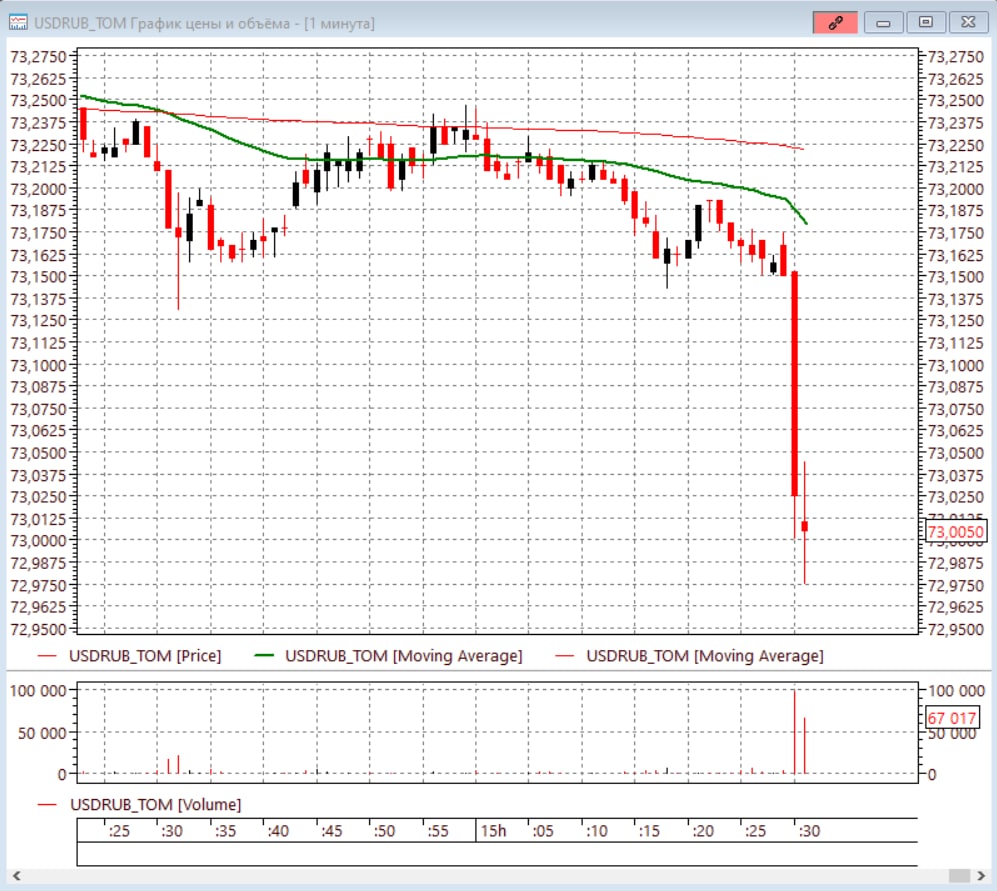Click the chart window icon in title bar
The width and height of the screenshot is (997, 891).
(18, 23)
